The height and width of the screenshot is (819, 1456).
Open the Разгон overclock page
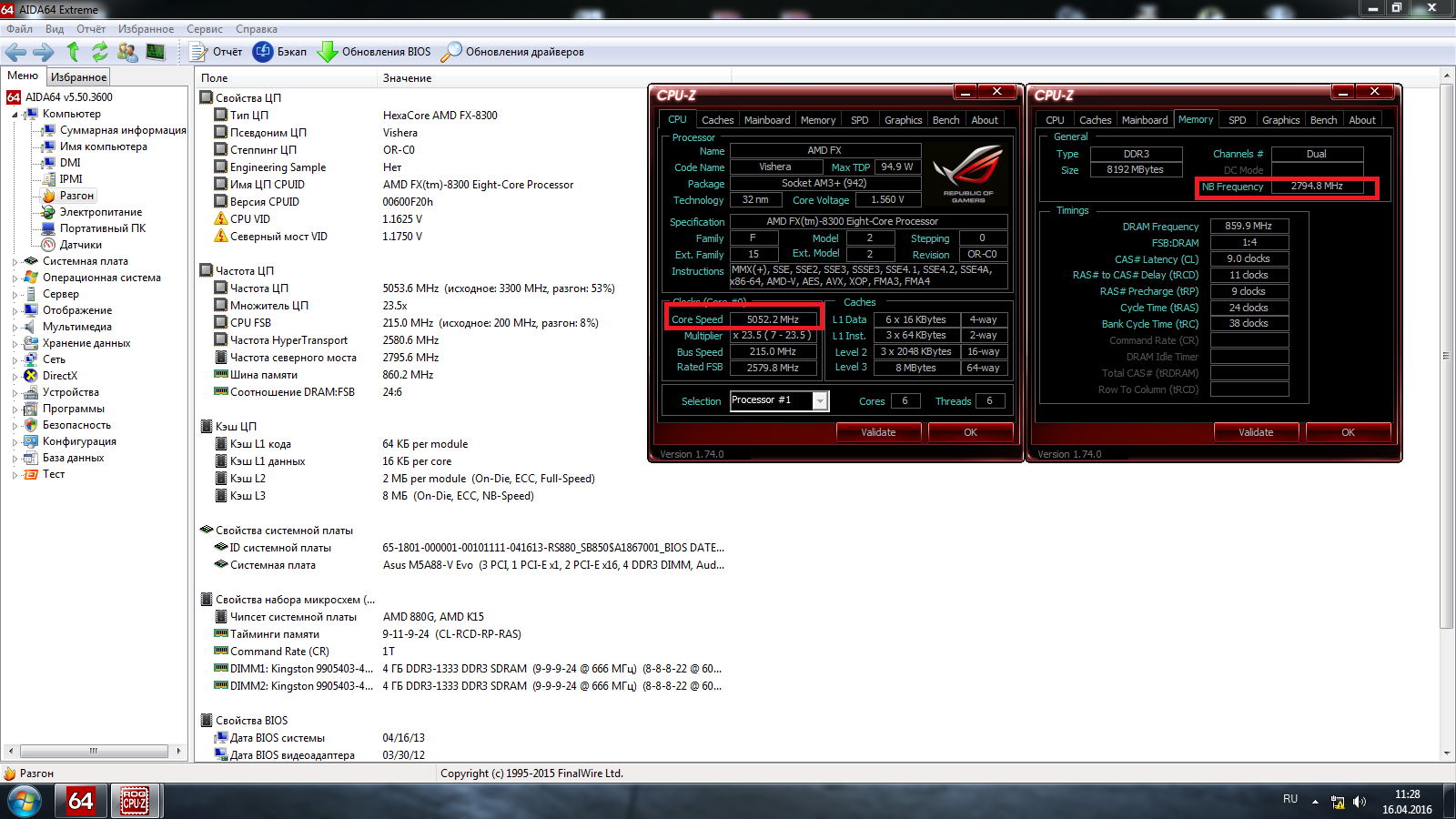pyautogui.click(x=76, y=196)
